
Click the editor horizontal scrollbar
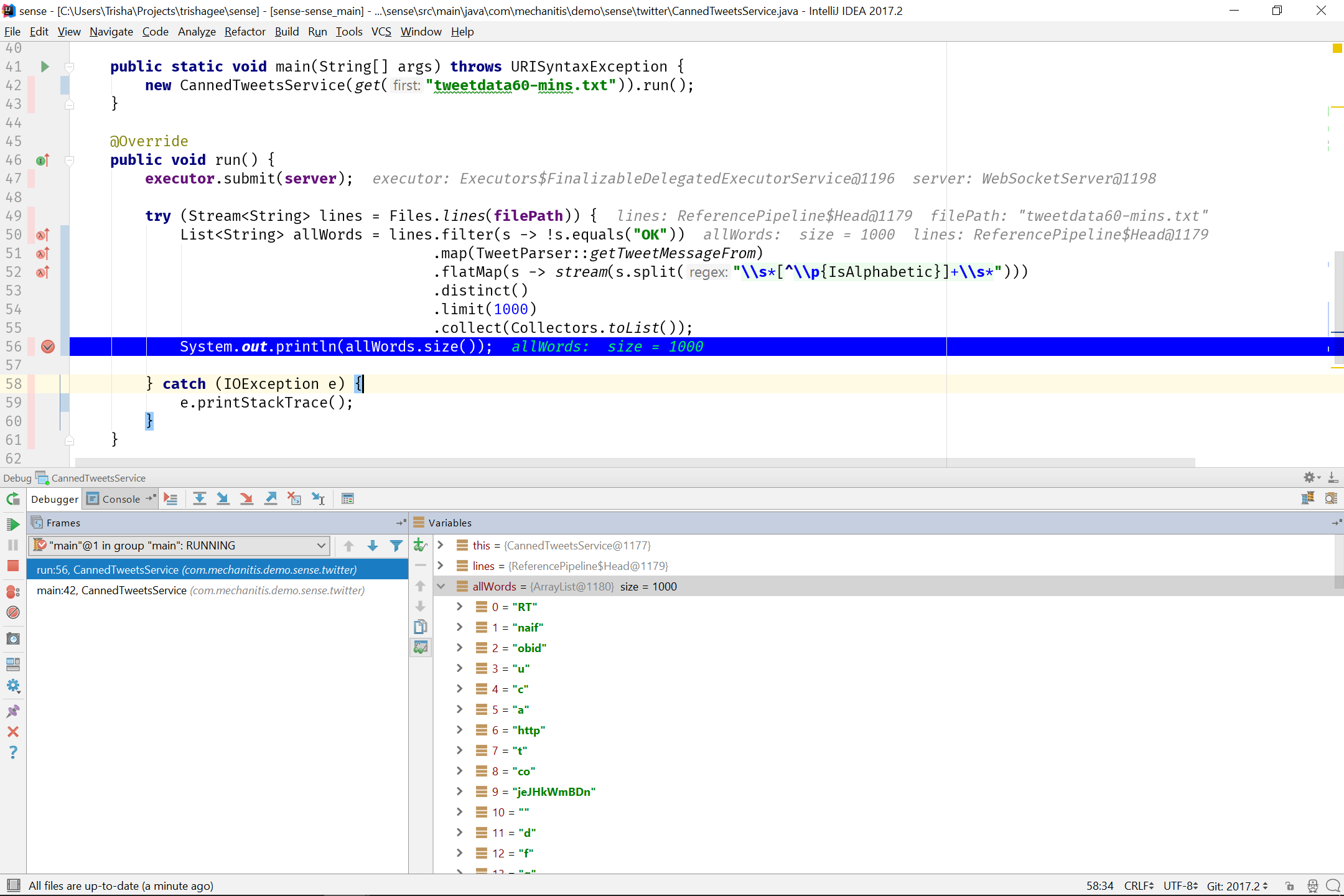click(635, 462)
